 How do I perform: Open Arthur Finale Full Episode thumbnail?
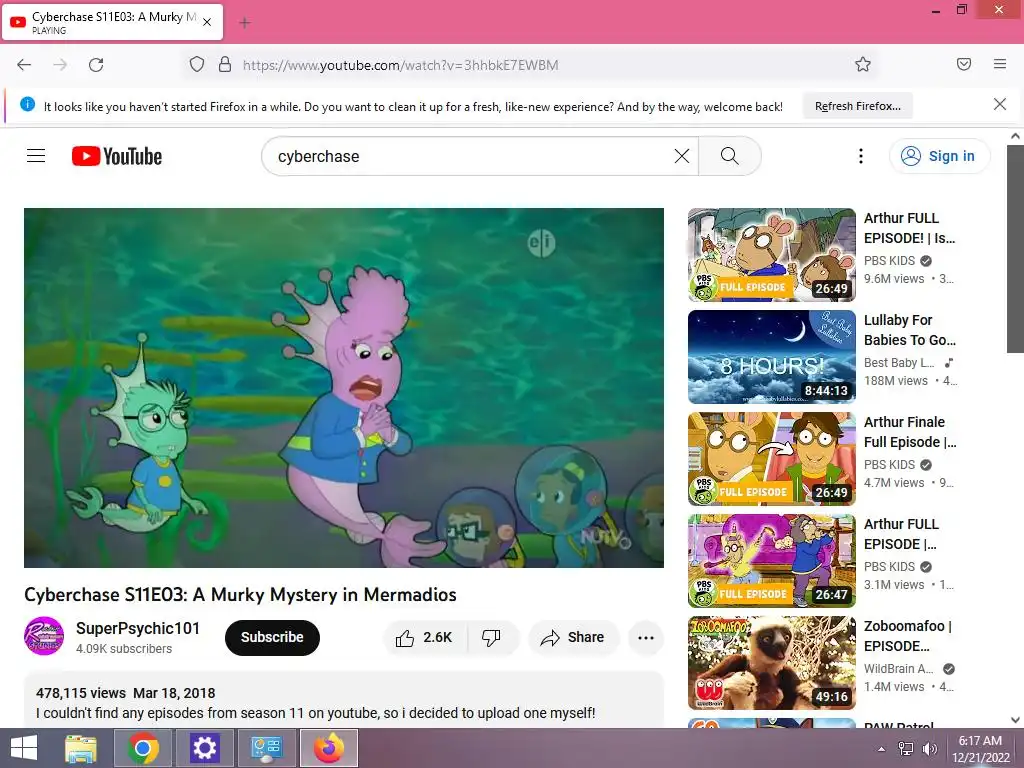[x=771, y=458]
